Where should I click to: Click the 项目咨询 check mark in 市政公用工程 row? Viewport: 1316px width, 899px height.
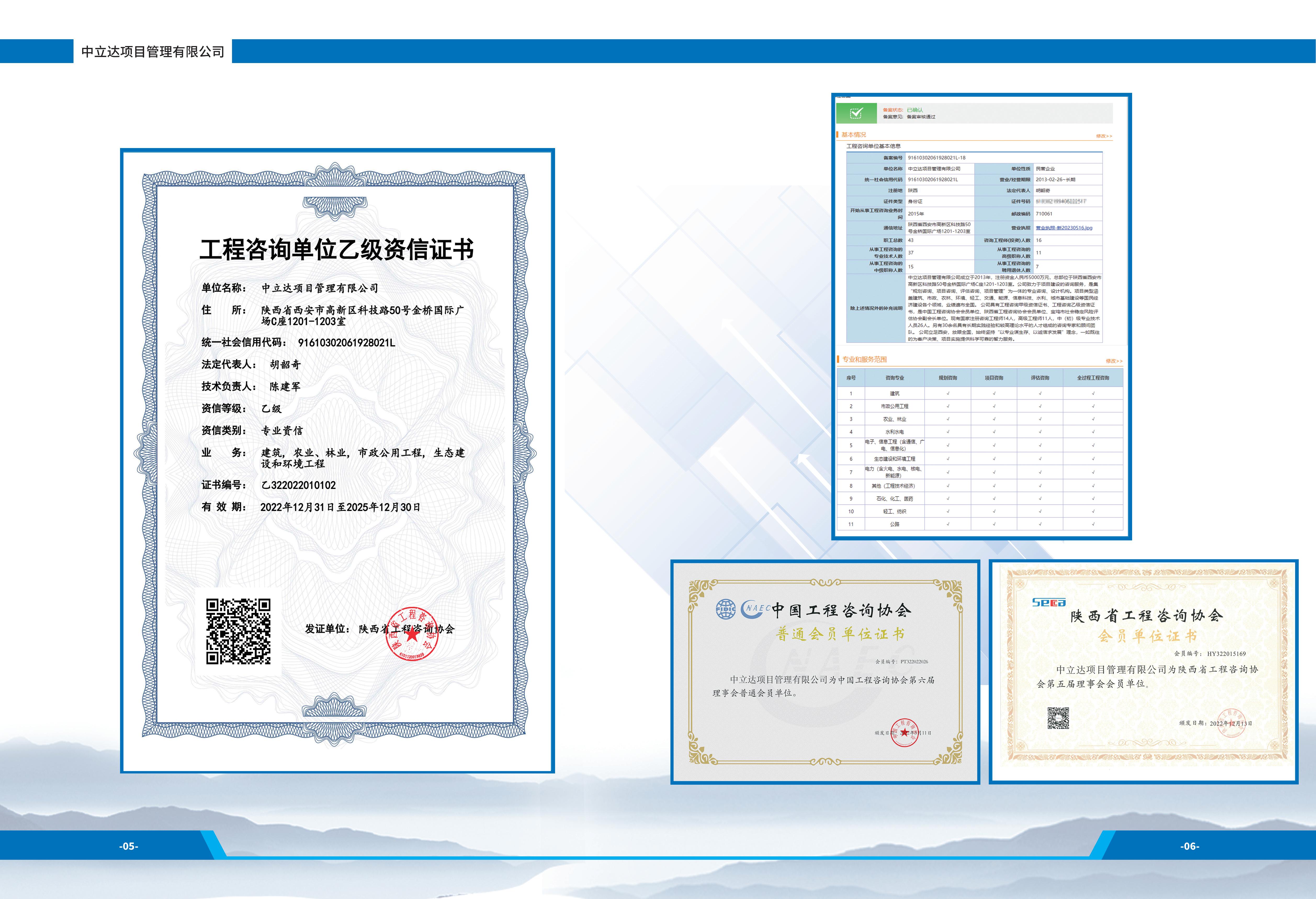[x=994, y=406]
